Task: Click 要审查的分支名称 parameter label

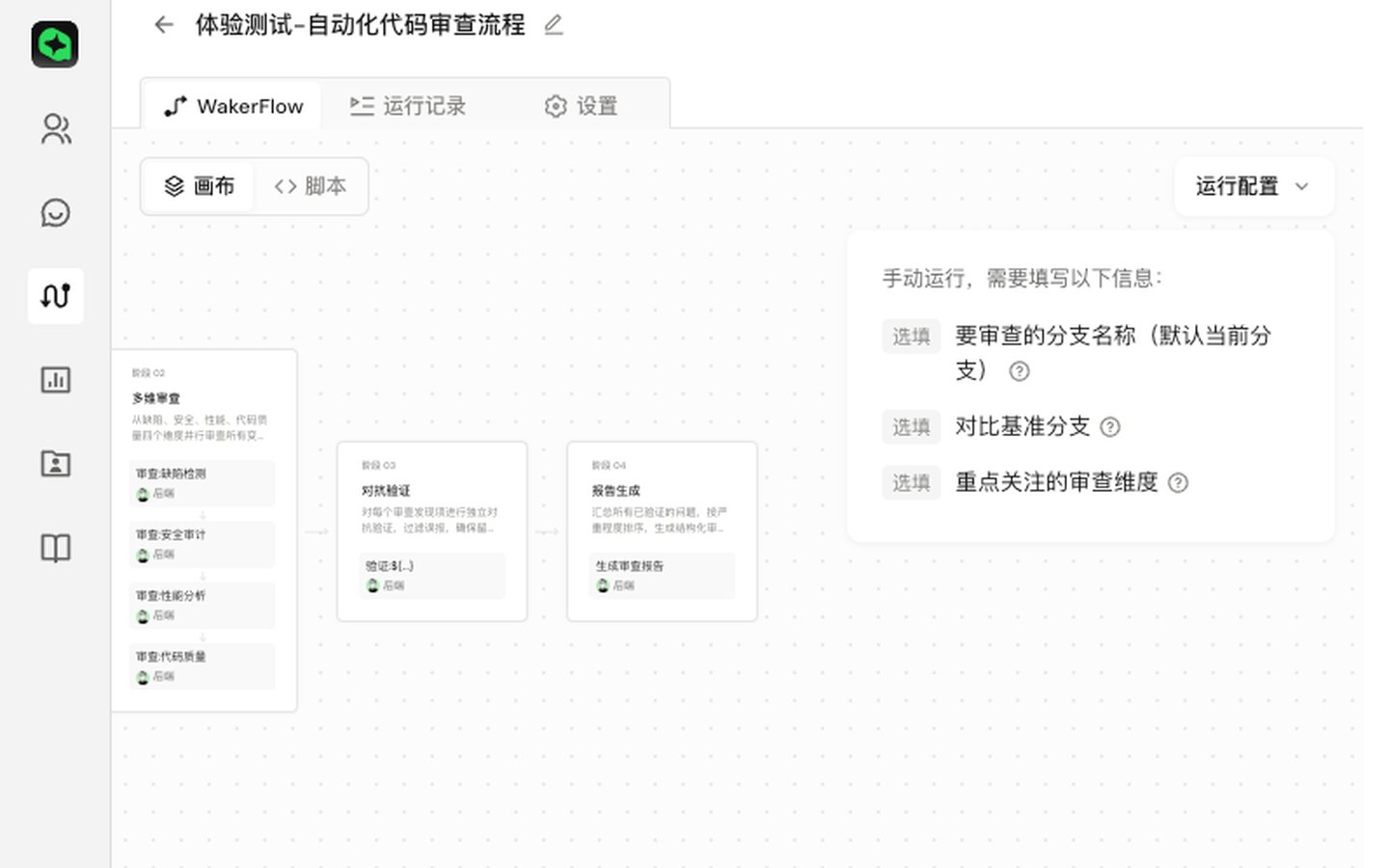Action: 1113,353
